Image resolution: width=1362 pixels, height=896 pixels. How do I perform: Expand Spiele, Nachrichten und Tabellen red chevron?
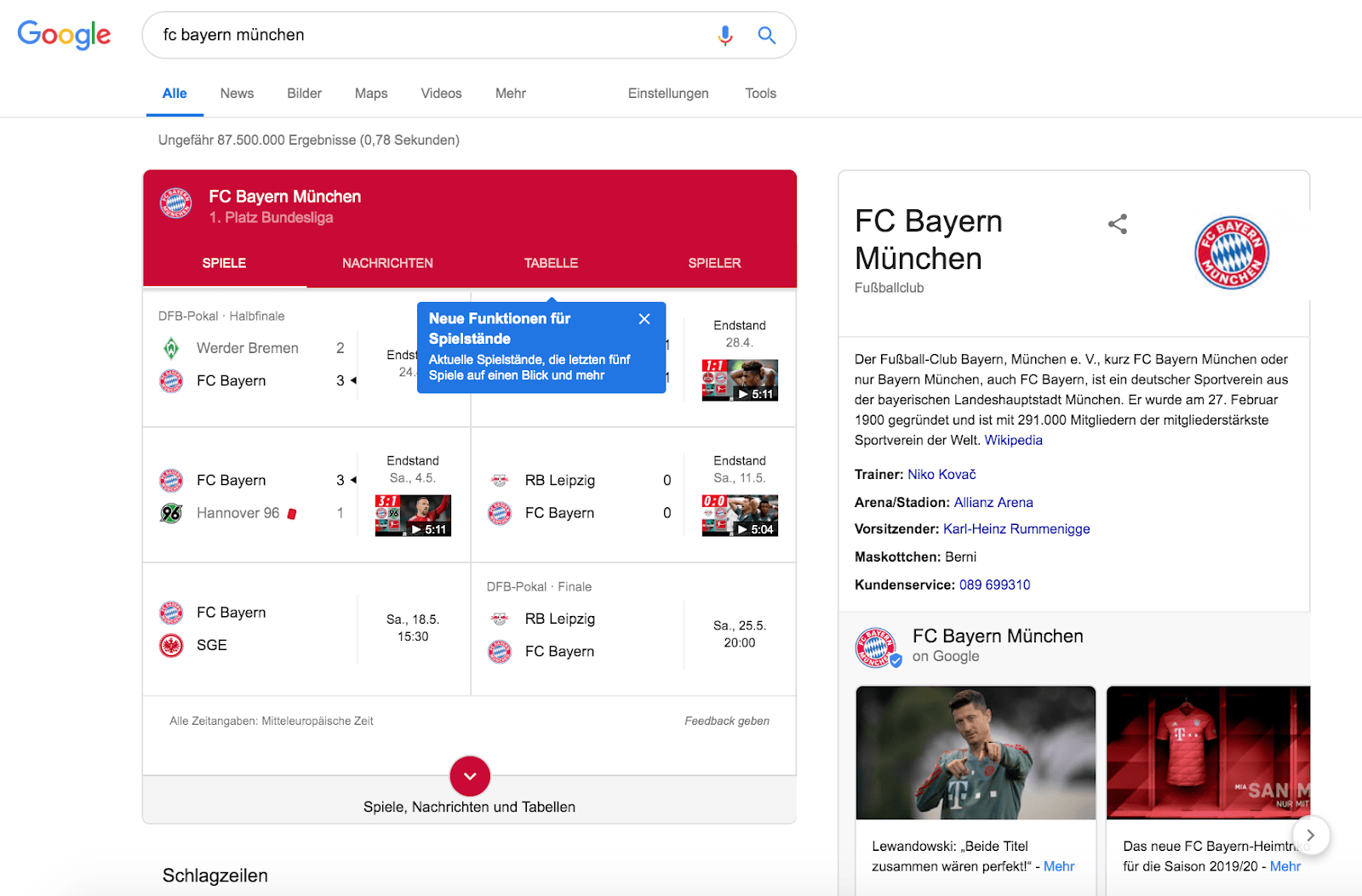(470, 776)
